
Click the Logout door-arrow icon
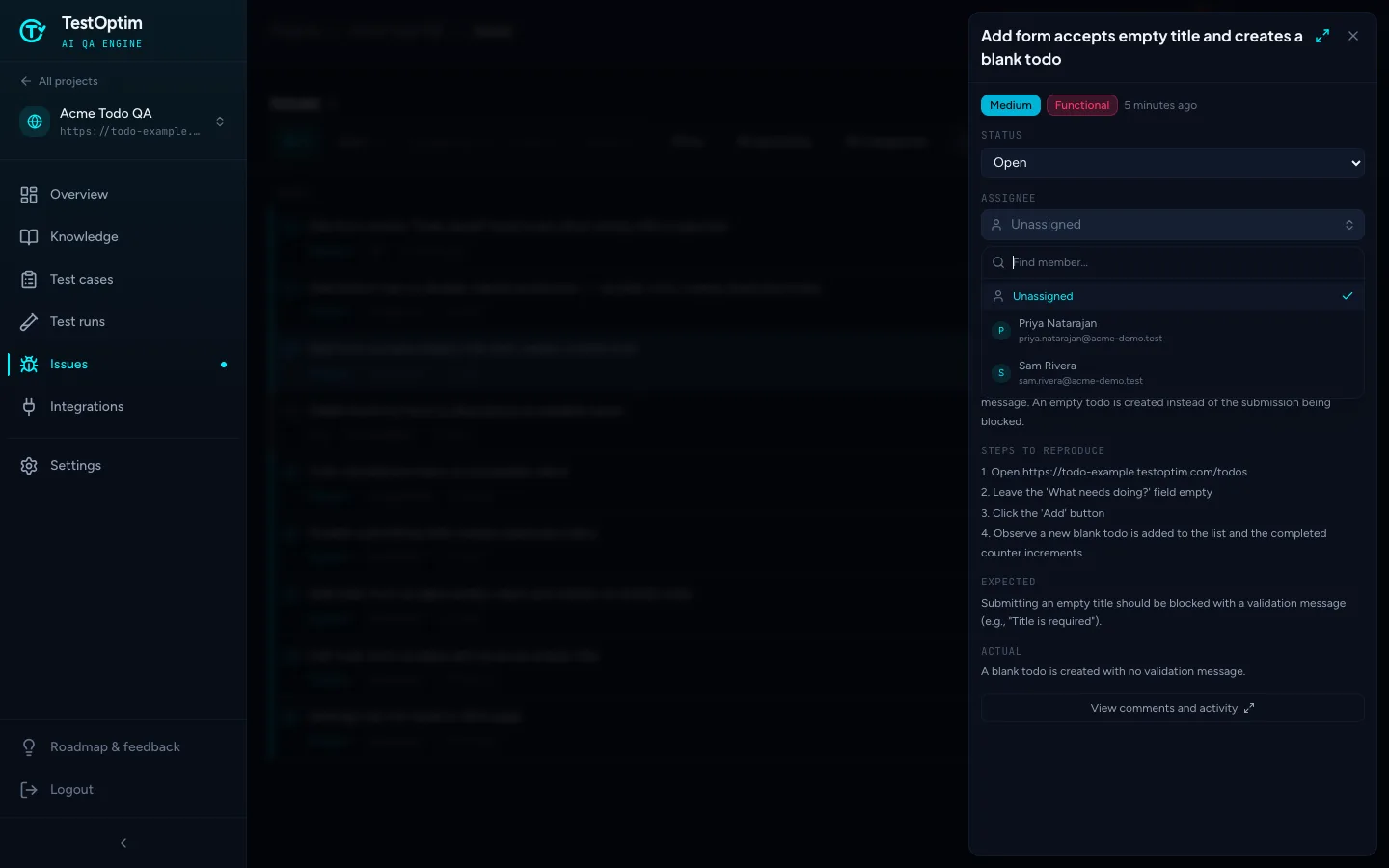coord(29,790)
